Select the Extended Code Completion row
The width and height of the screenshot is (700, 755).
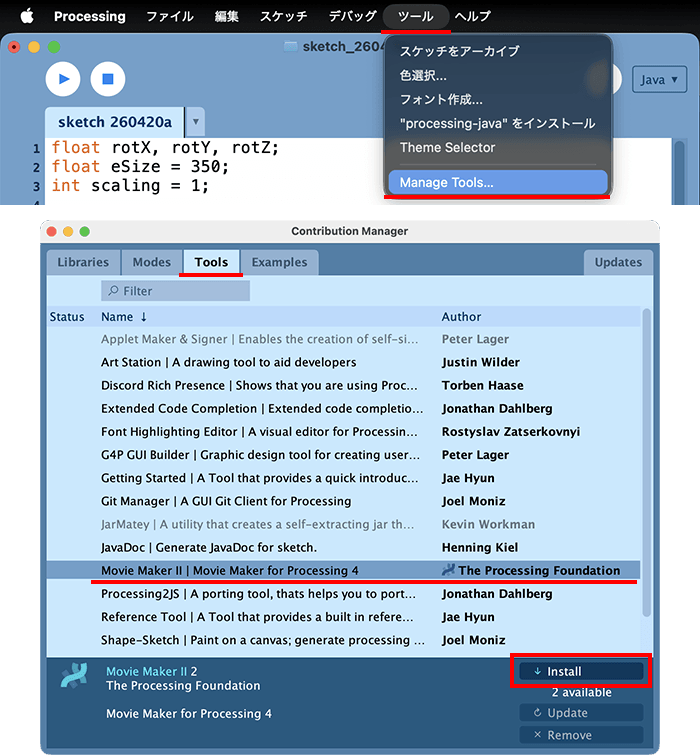[343, 409]
